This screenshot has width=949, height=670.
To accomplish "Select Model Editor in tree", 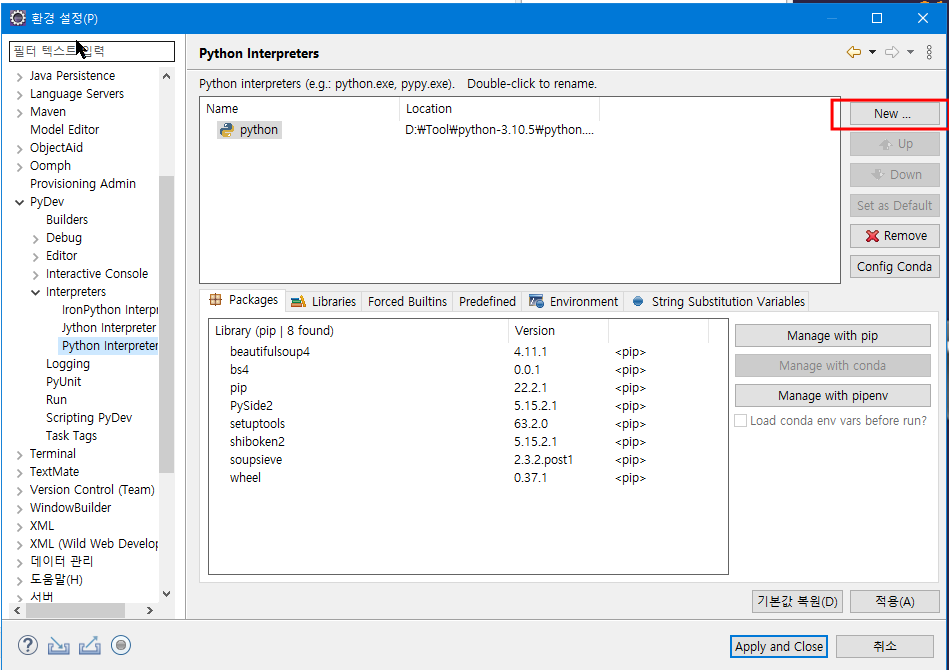I will pos(65,130).
